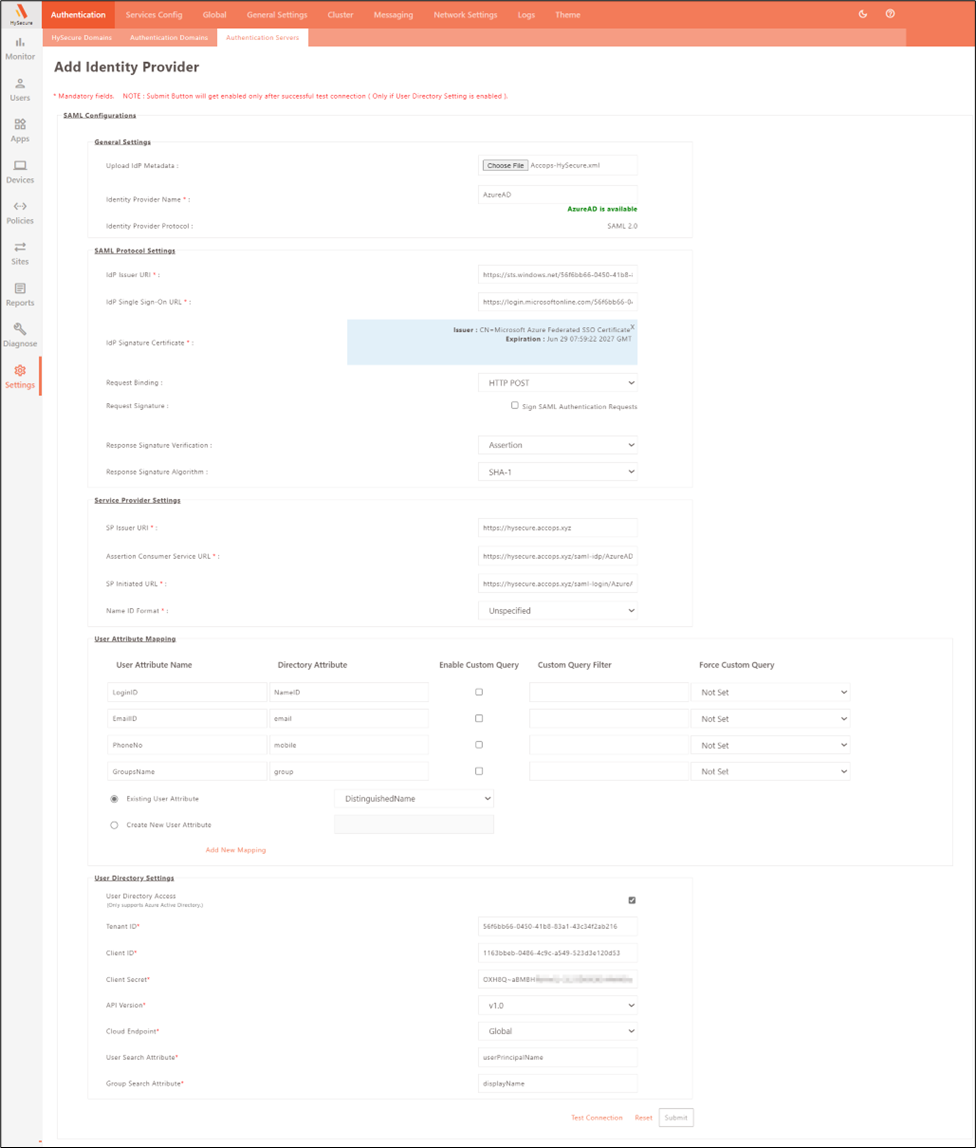This screenshot has height=1148, width=976.
Task: Click the Tenant ID input field
Action: point(557,926)
